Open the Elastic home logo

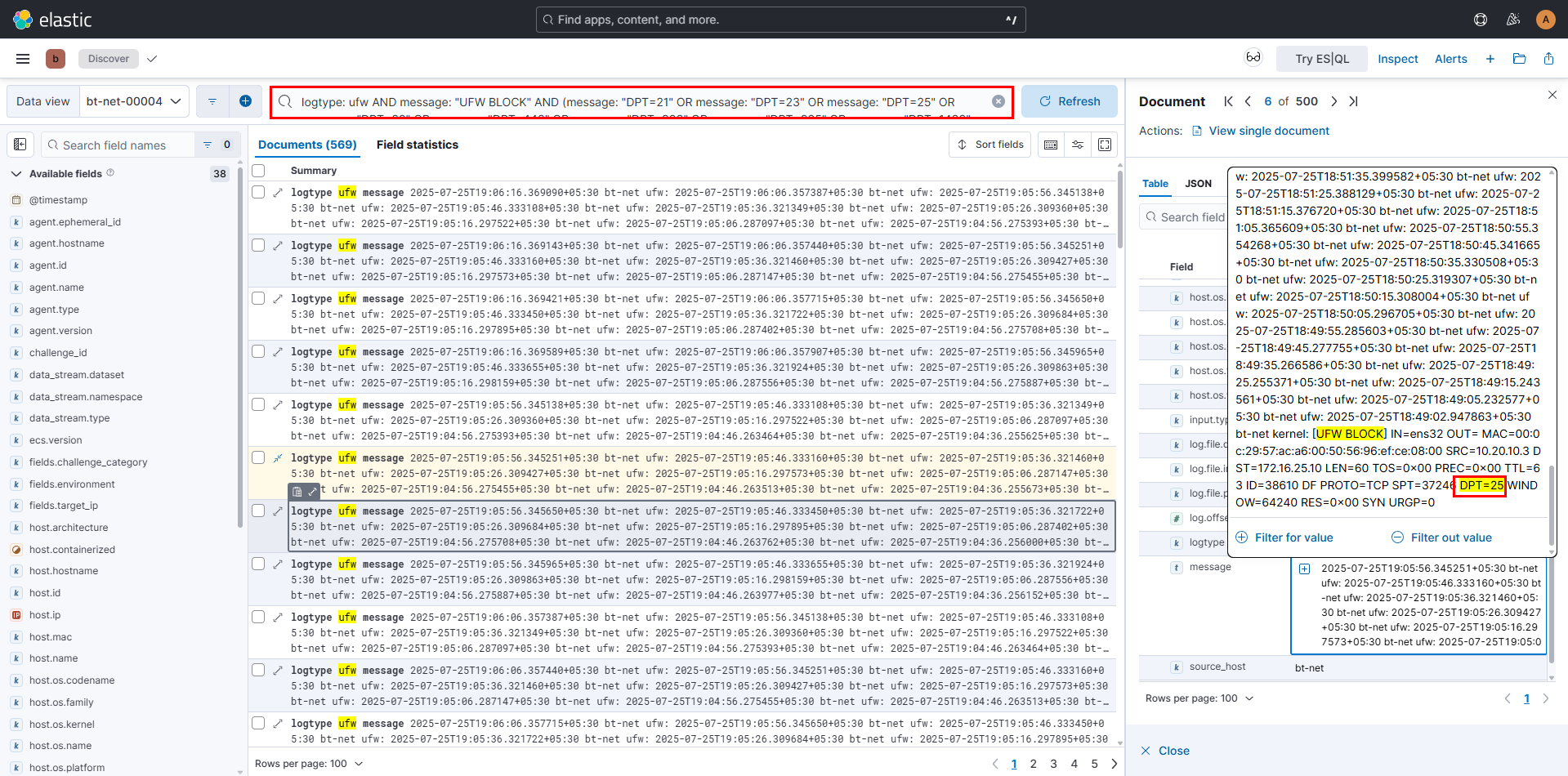point(53,20)
